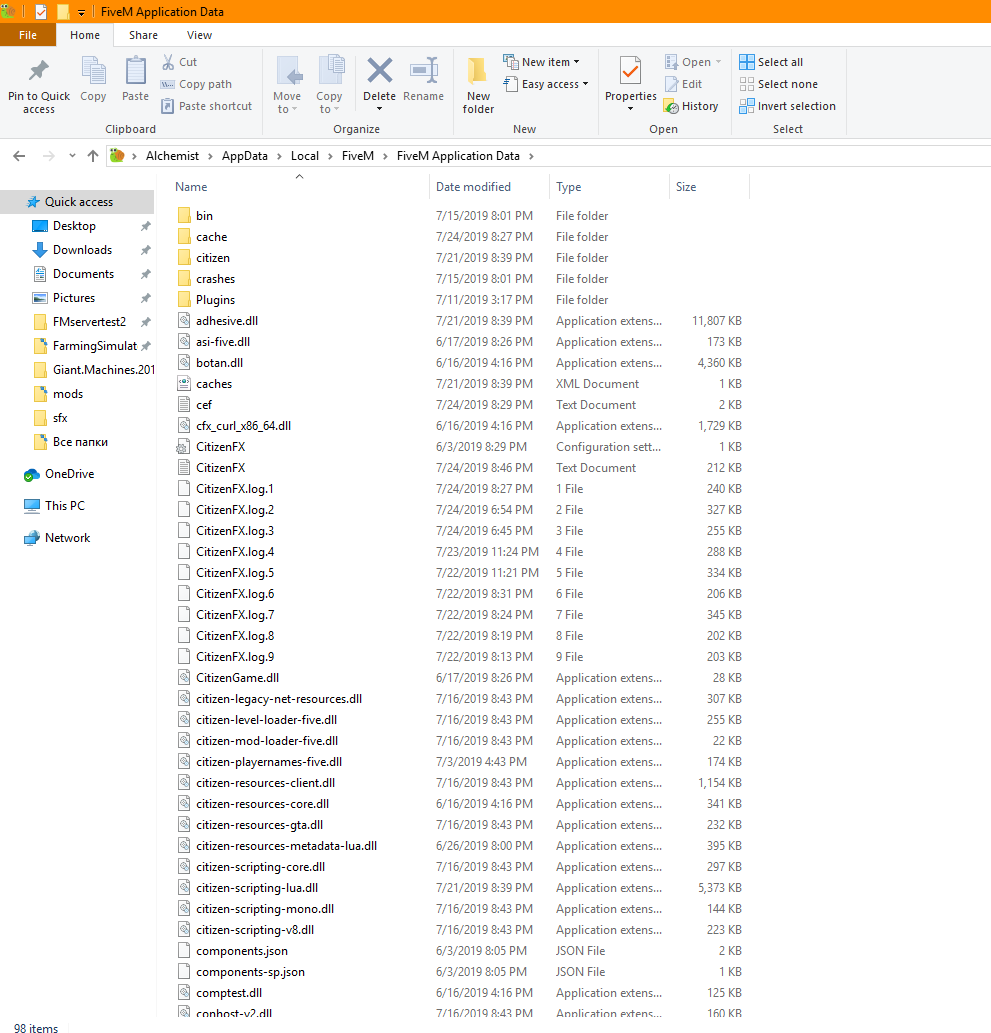Expand the Properties dropdown arrow

(x=631, y=109)
